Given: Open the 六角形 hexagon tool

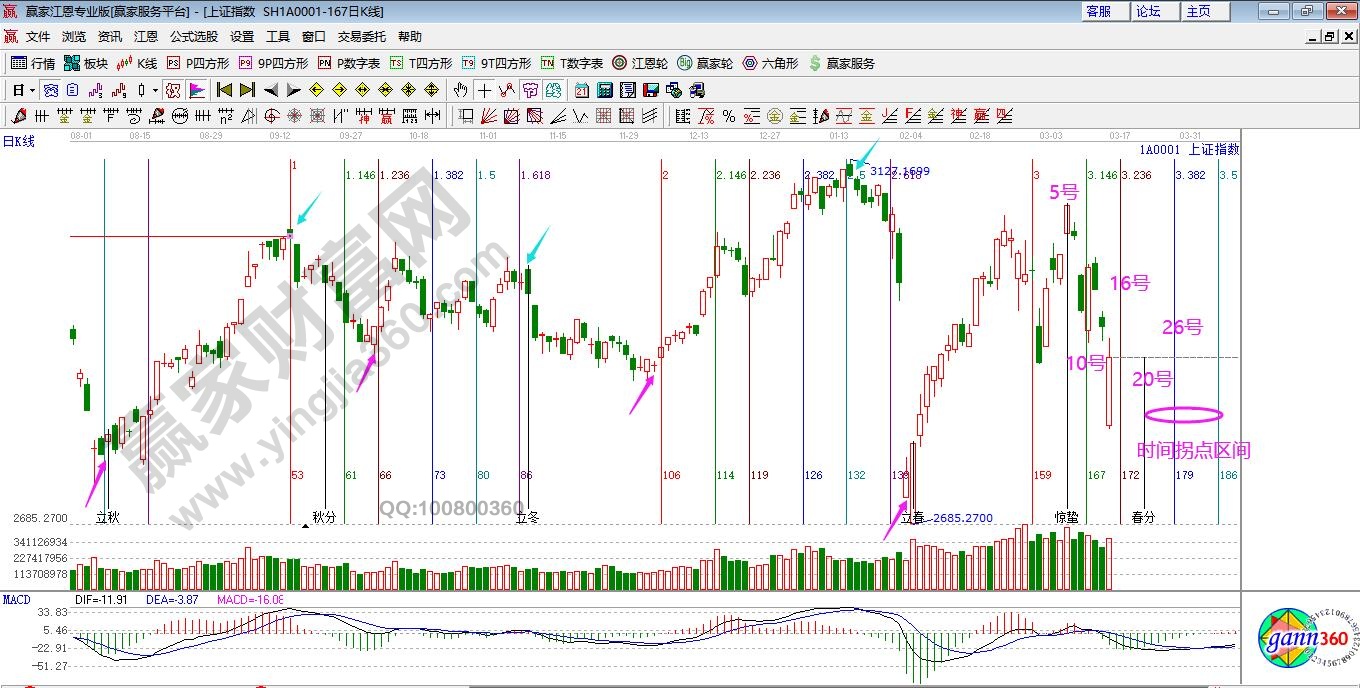Looking at the screenshot, I should click(769, 63).
